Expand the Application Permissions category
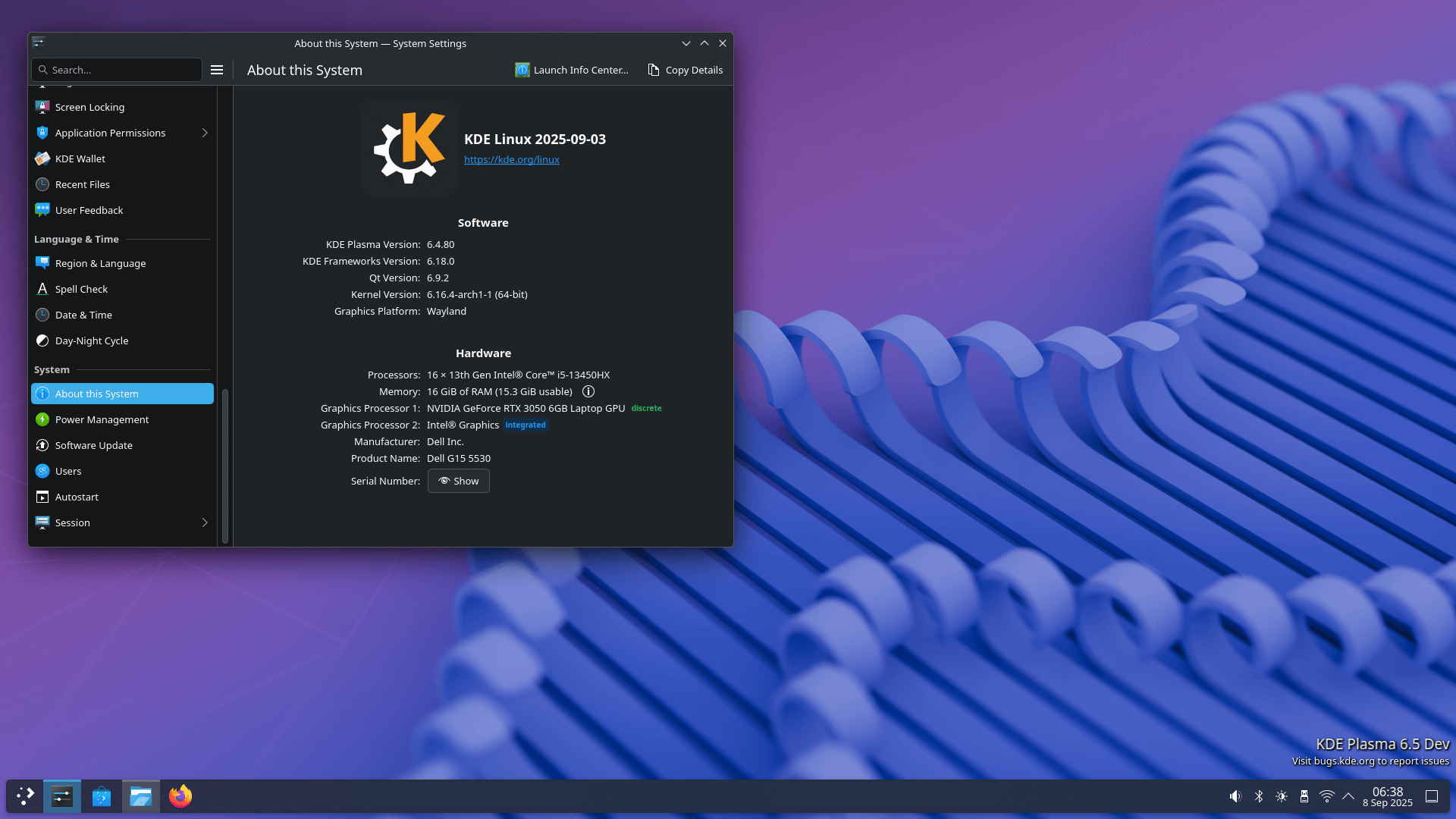1456x819 pixels. (x=203, y=133)
